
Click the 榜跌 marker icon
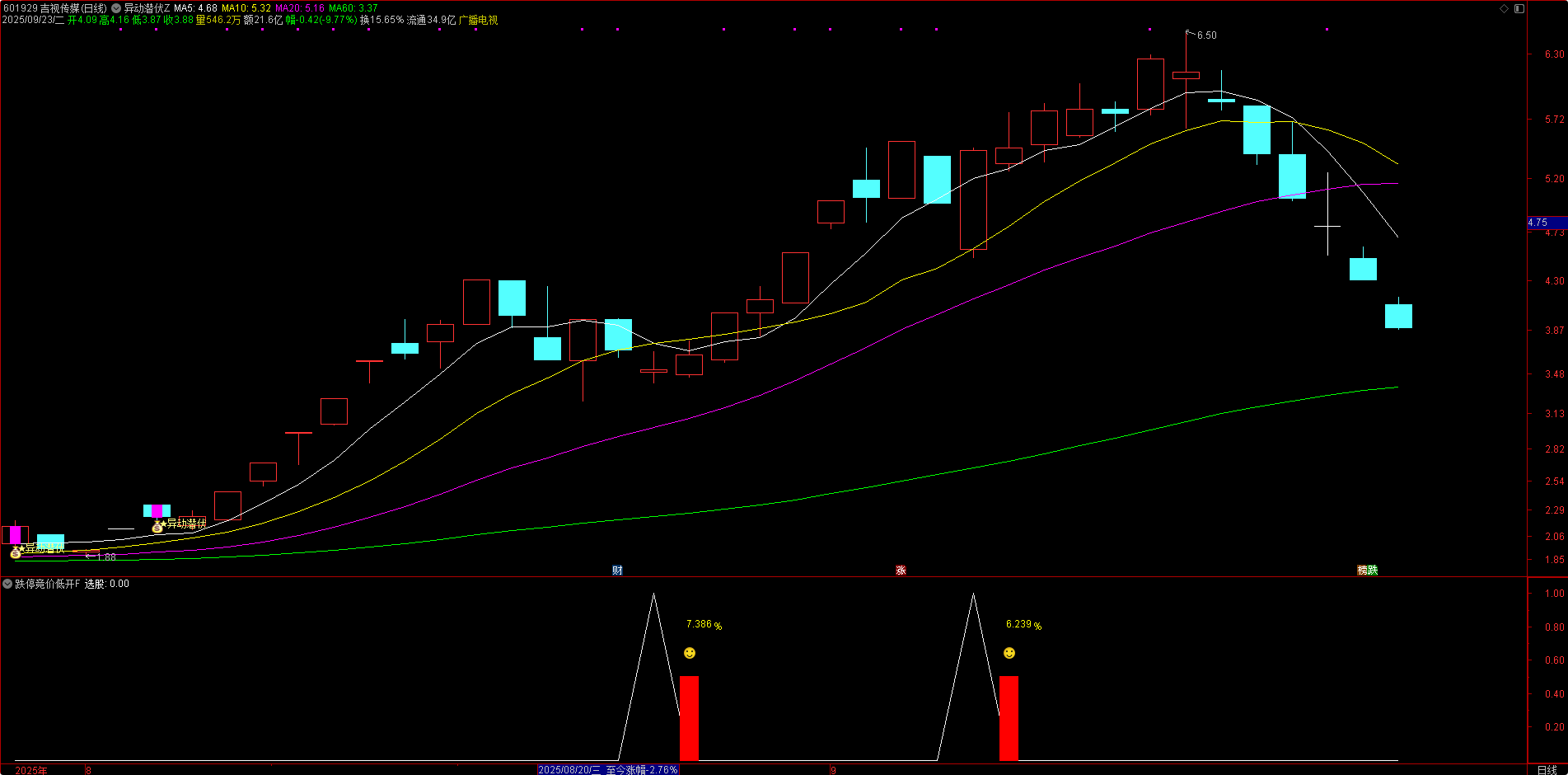click(x=1367, y=571)
